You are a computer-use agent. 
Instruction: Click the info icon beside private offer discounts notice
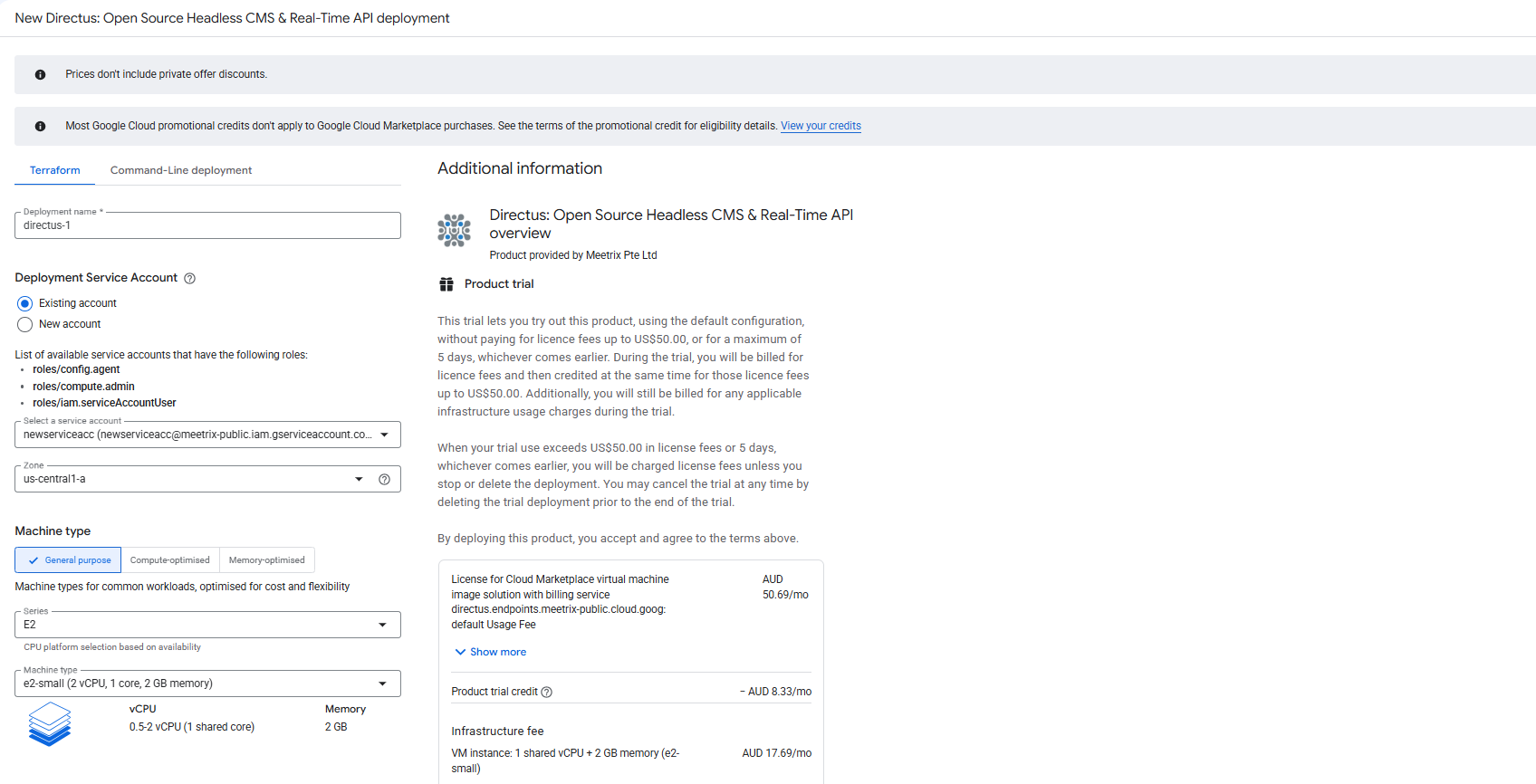pos(40,74)
